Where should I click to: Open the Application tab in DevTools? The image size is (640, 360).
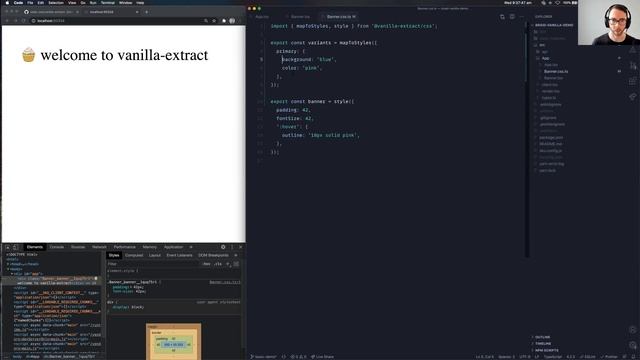coord(173,247)
